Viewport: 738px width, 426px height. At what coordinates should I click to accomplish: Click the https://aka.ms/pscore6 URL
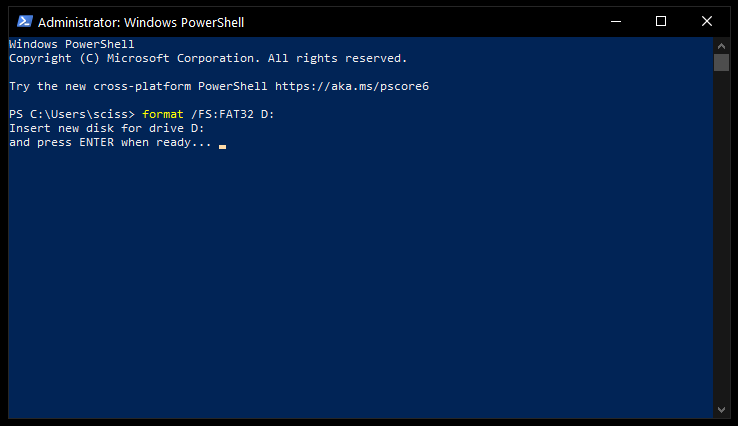pyautogui.click(x=352, y=86)
